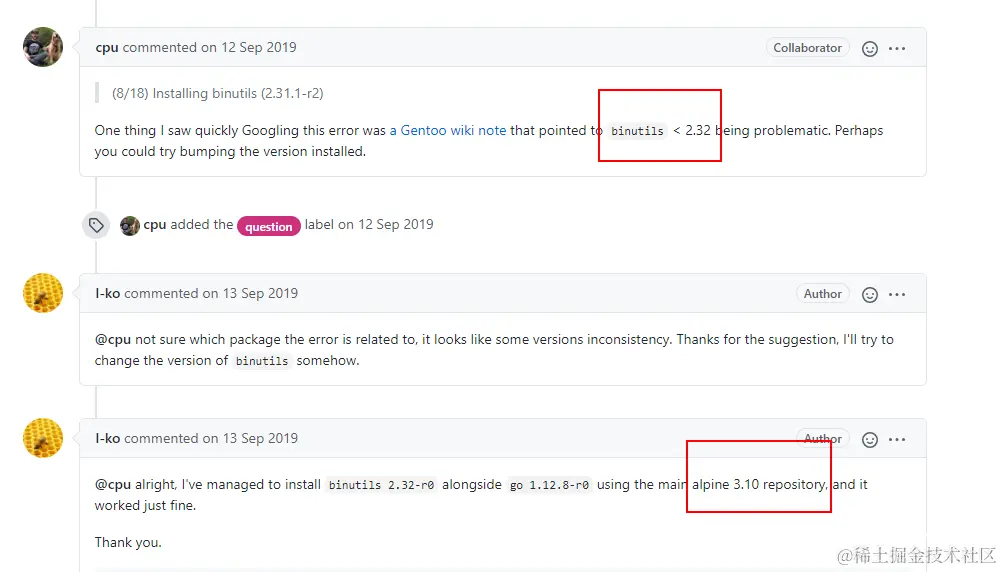Viewport: 1003px width, 572px height.
Task: Click l-ko avatar beside the 'not sure' comment
Action: coord(43,293)
